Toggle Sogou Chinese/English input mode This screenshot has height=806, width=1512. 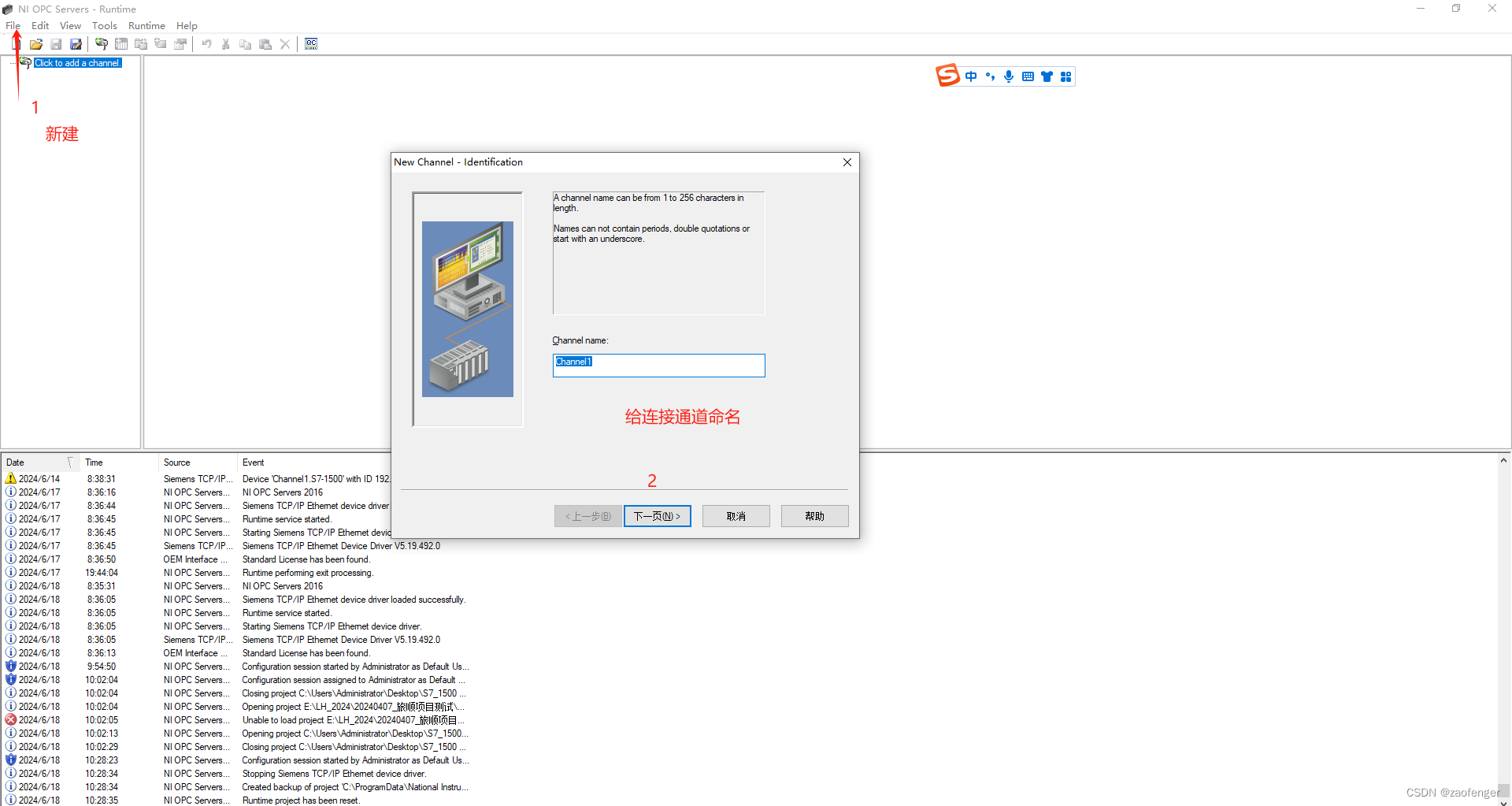(x=971, y=76)
